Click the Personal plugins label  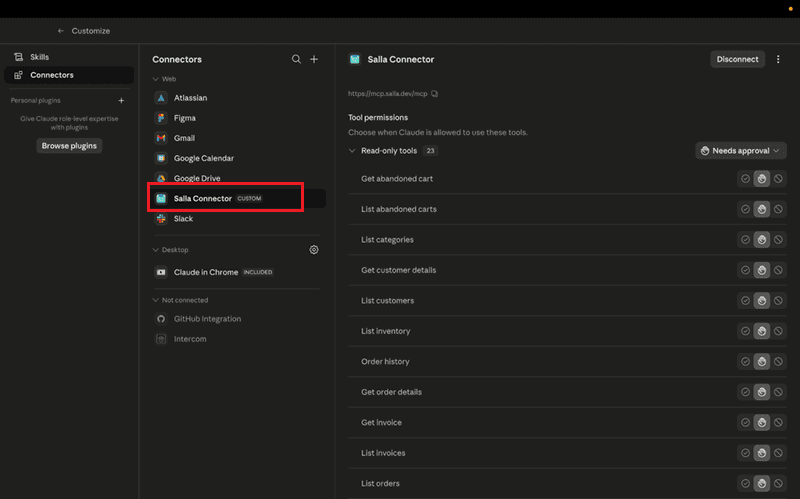(x=36, y=101)
